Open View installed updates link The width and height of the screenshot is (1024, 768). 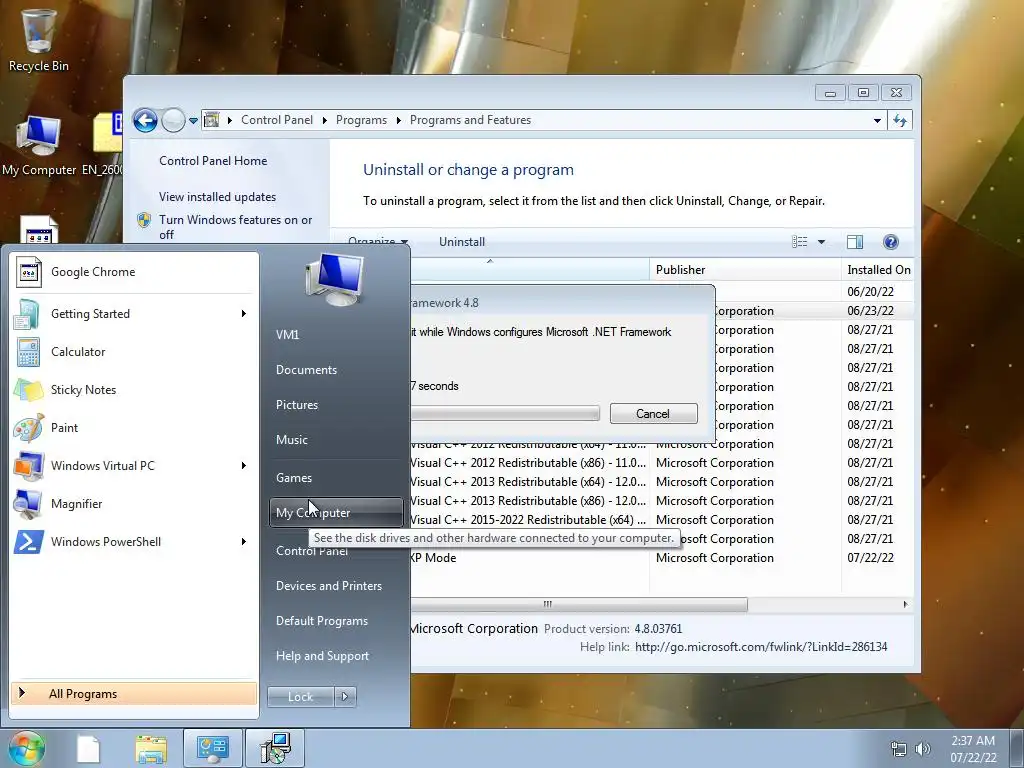217,197
